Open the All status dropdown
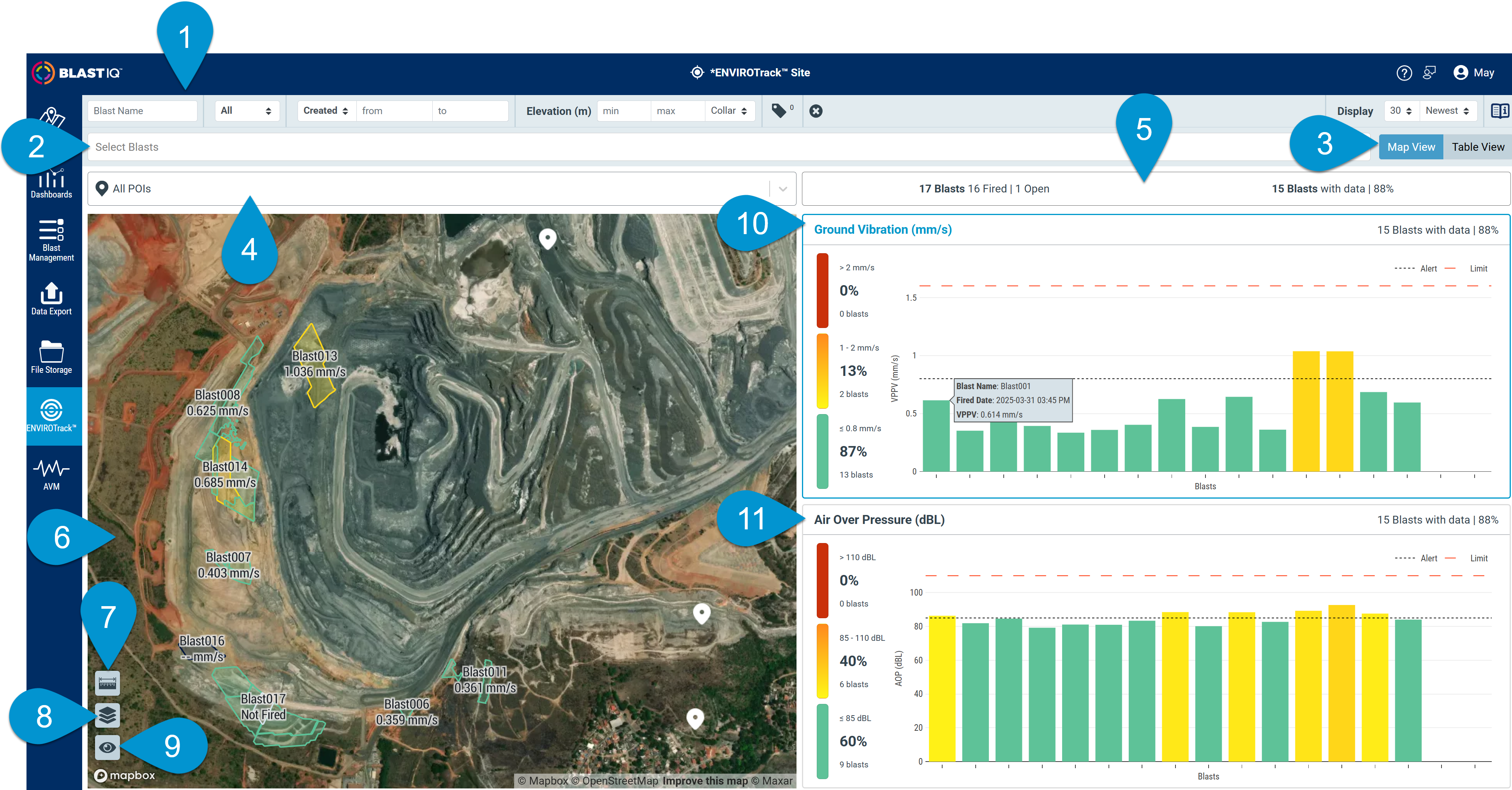This screenshot has width=1512, height=790. pos(247,110)
